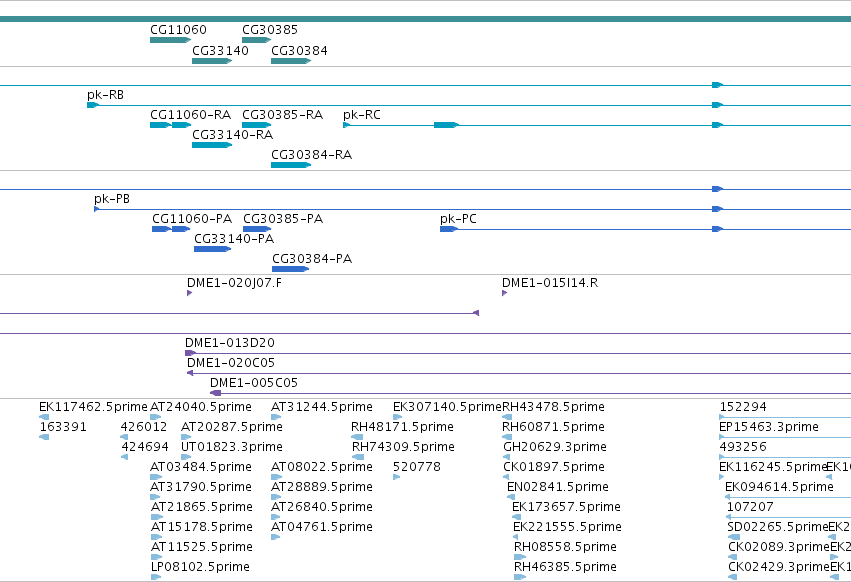Click the EN02841.5prime EST
The image size is (851, 582).
pos(511,498)
